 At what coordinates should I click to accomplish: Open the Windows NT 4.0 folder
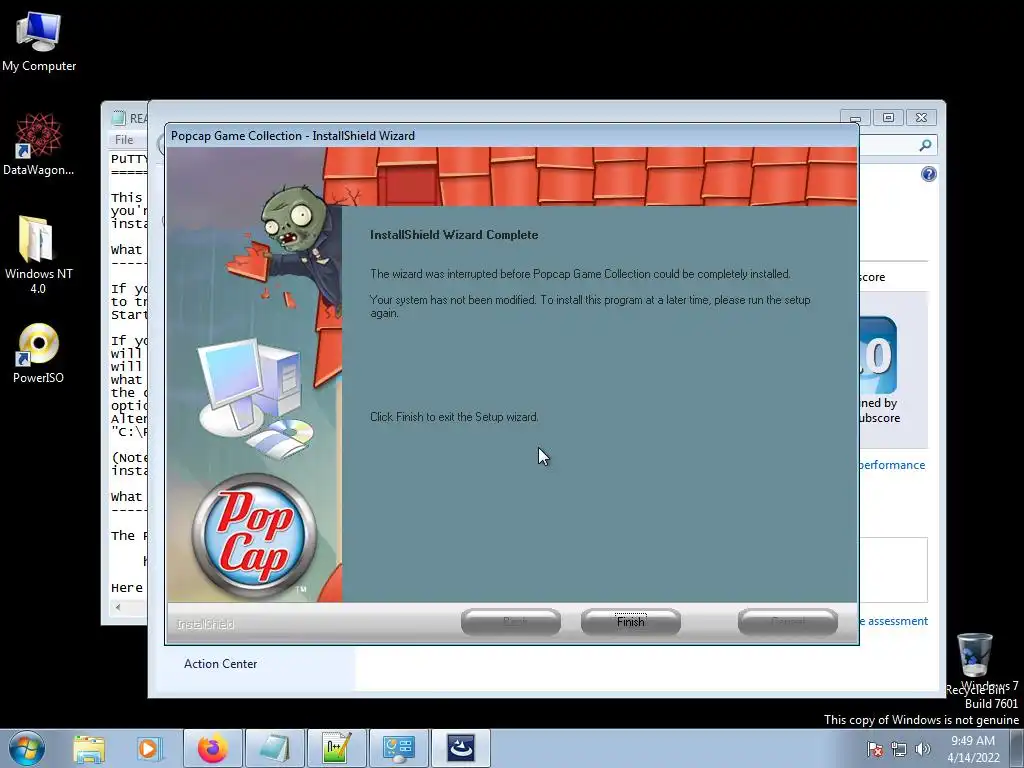[x=39, y=255]
